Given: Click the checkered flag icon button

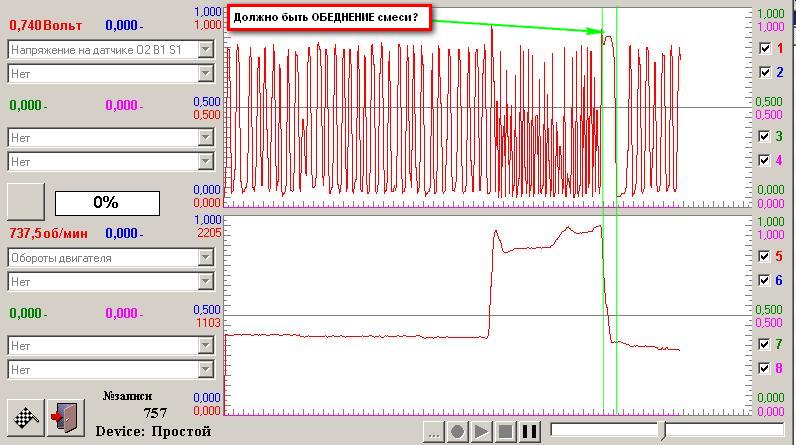Looking at the screenshot, I should [26, 418].
